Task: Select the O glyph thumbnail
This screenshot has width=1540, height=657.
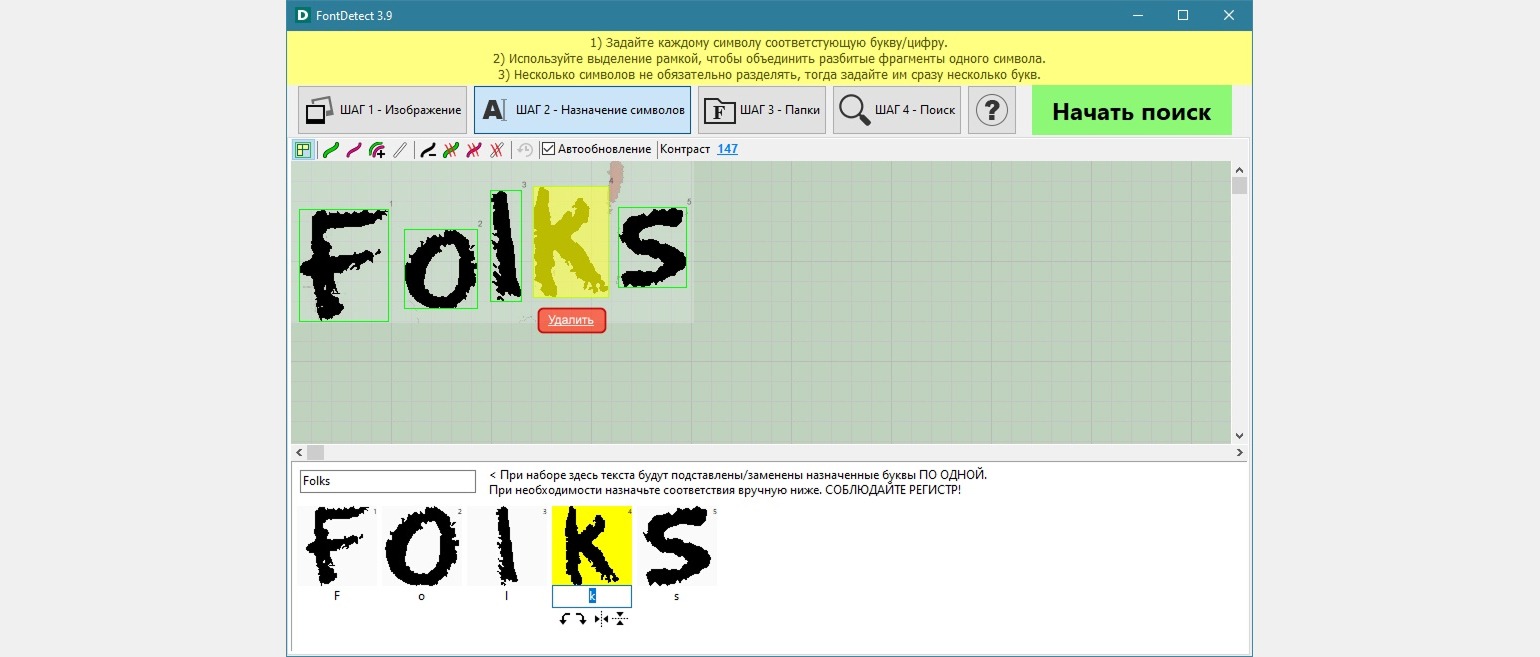Action: click(422, 546)
